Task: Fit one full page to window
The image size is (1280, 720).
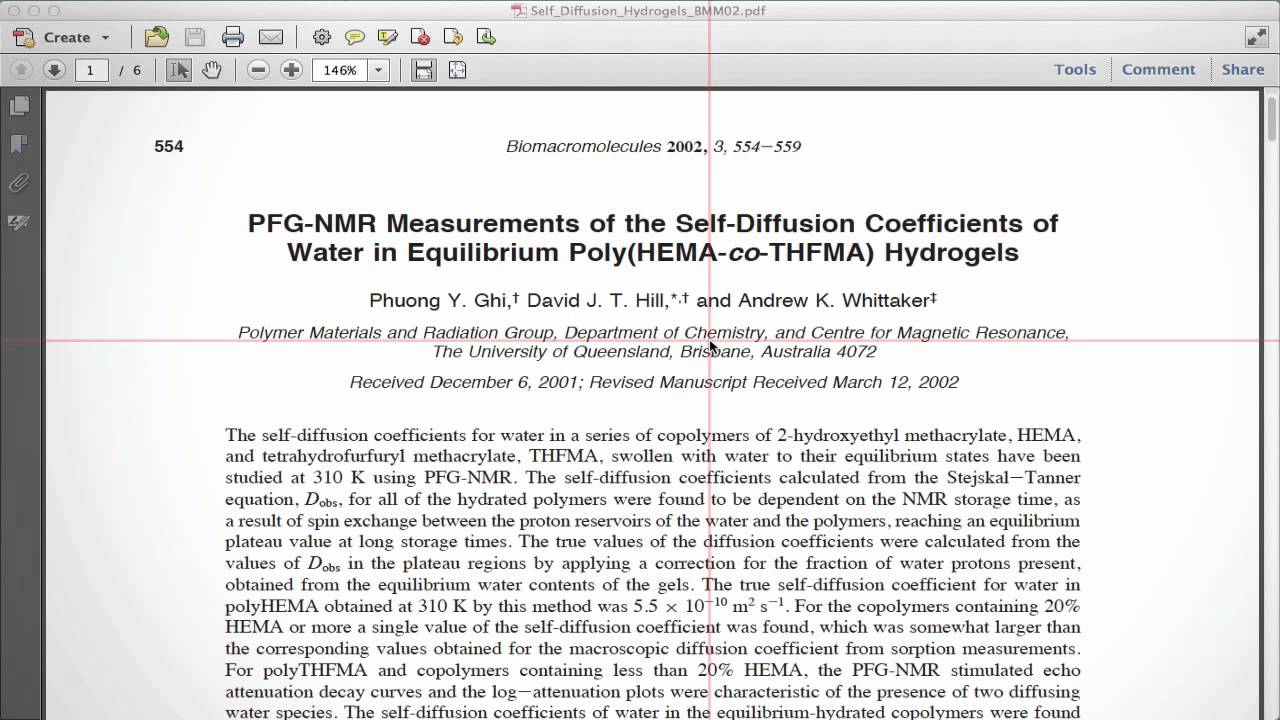Action: [x=457, y=70]
